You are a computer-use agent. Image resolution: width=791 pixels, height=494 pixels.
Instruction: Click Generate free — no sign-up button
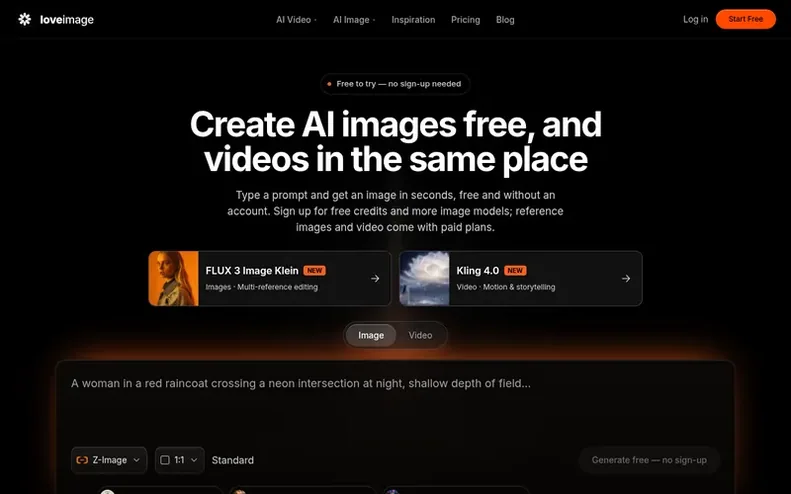point(649,460)
